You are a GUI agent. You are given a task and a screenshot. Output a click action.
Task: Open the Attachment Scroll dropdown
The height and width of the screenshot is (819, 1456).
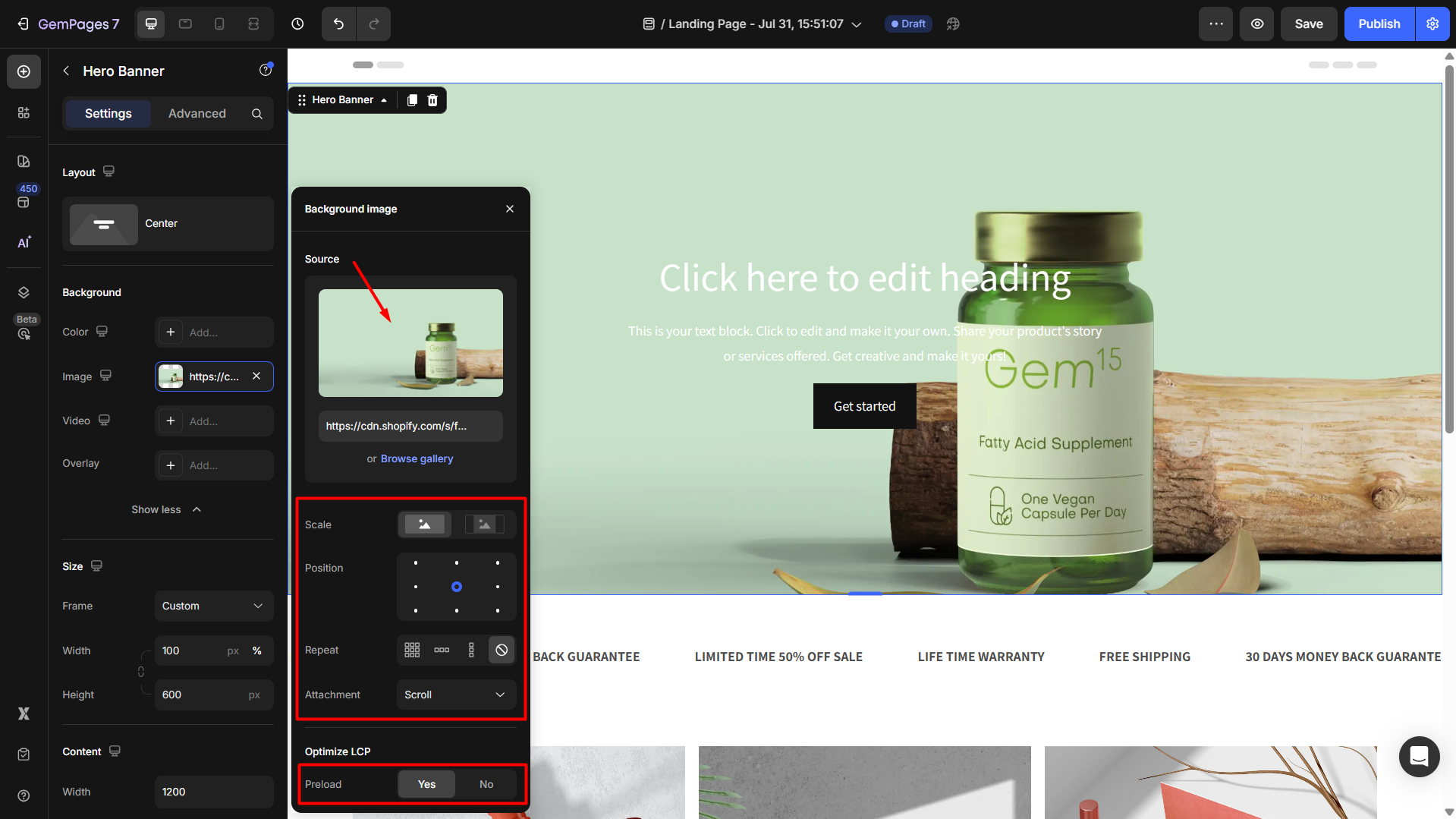point(455,695)
